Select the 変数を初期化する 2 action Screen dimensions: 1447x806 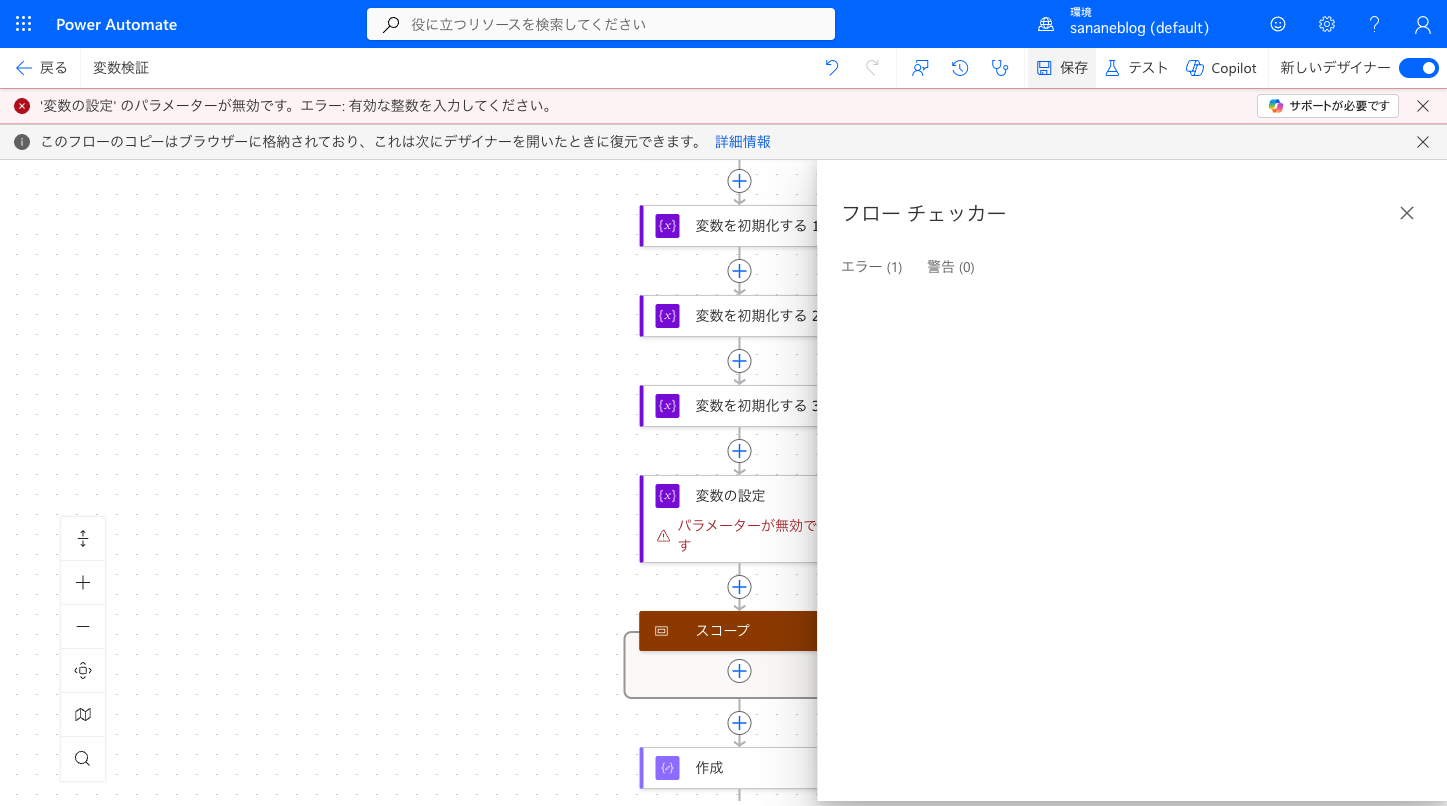point(729,315)
